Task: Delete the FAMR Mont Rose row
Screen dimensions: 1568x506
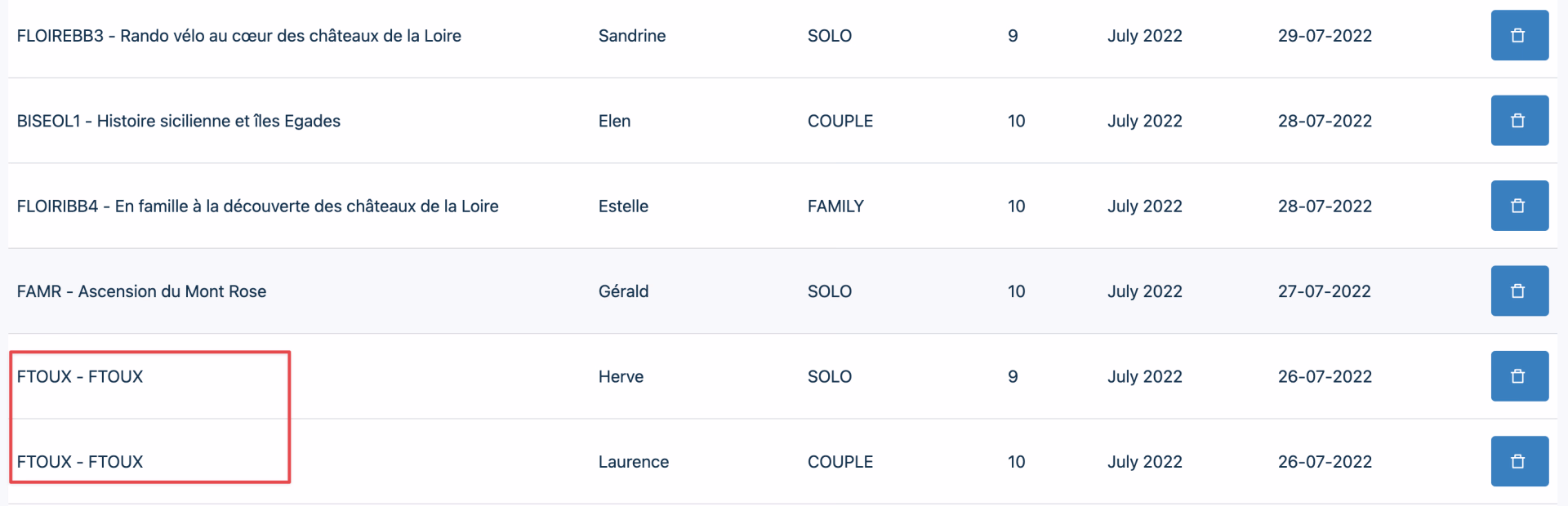Action: 1519,291
